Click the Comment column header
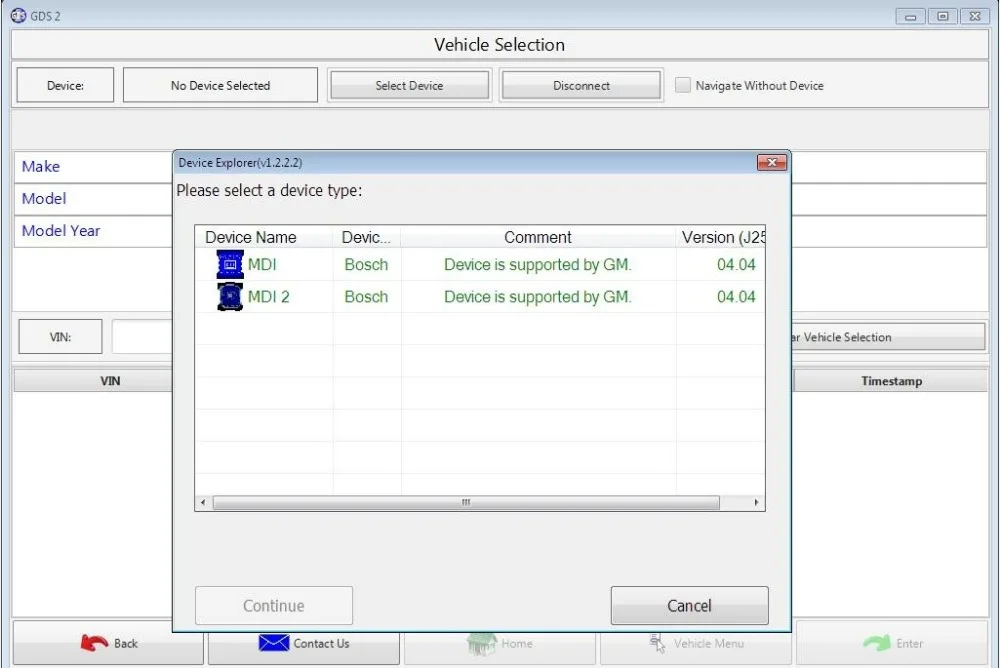Screen dimensions: 1000x668 (x=538, y=237)
